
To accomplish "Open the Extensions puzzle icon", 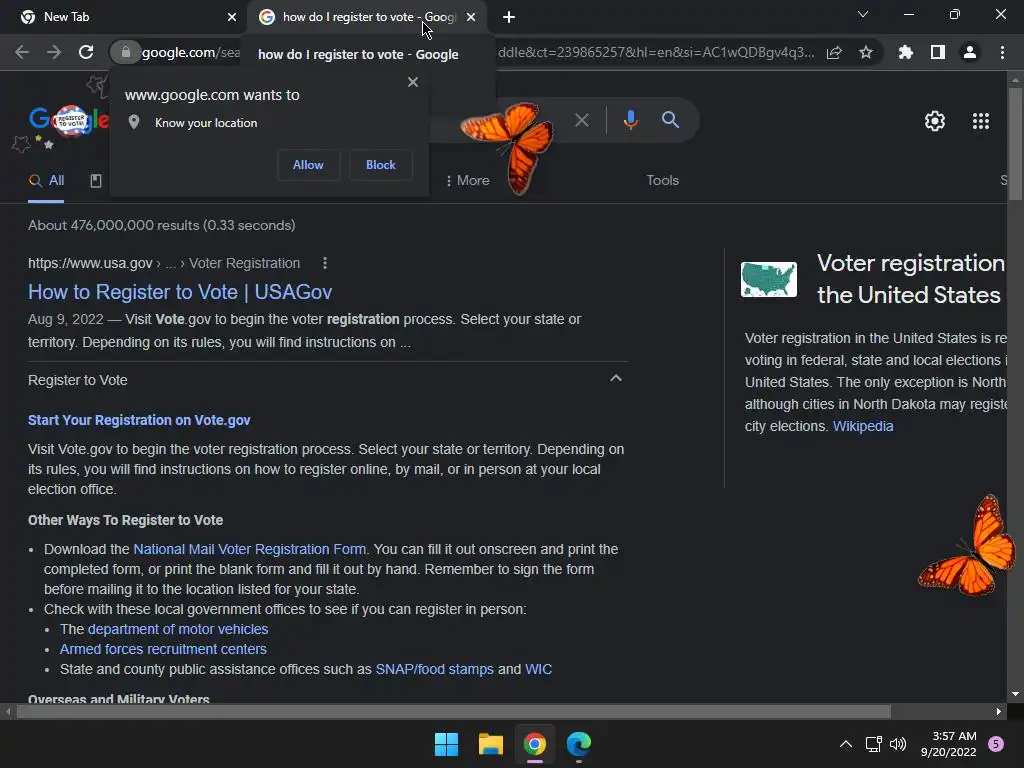I will click(906, 52).
